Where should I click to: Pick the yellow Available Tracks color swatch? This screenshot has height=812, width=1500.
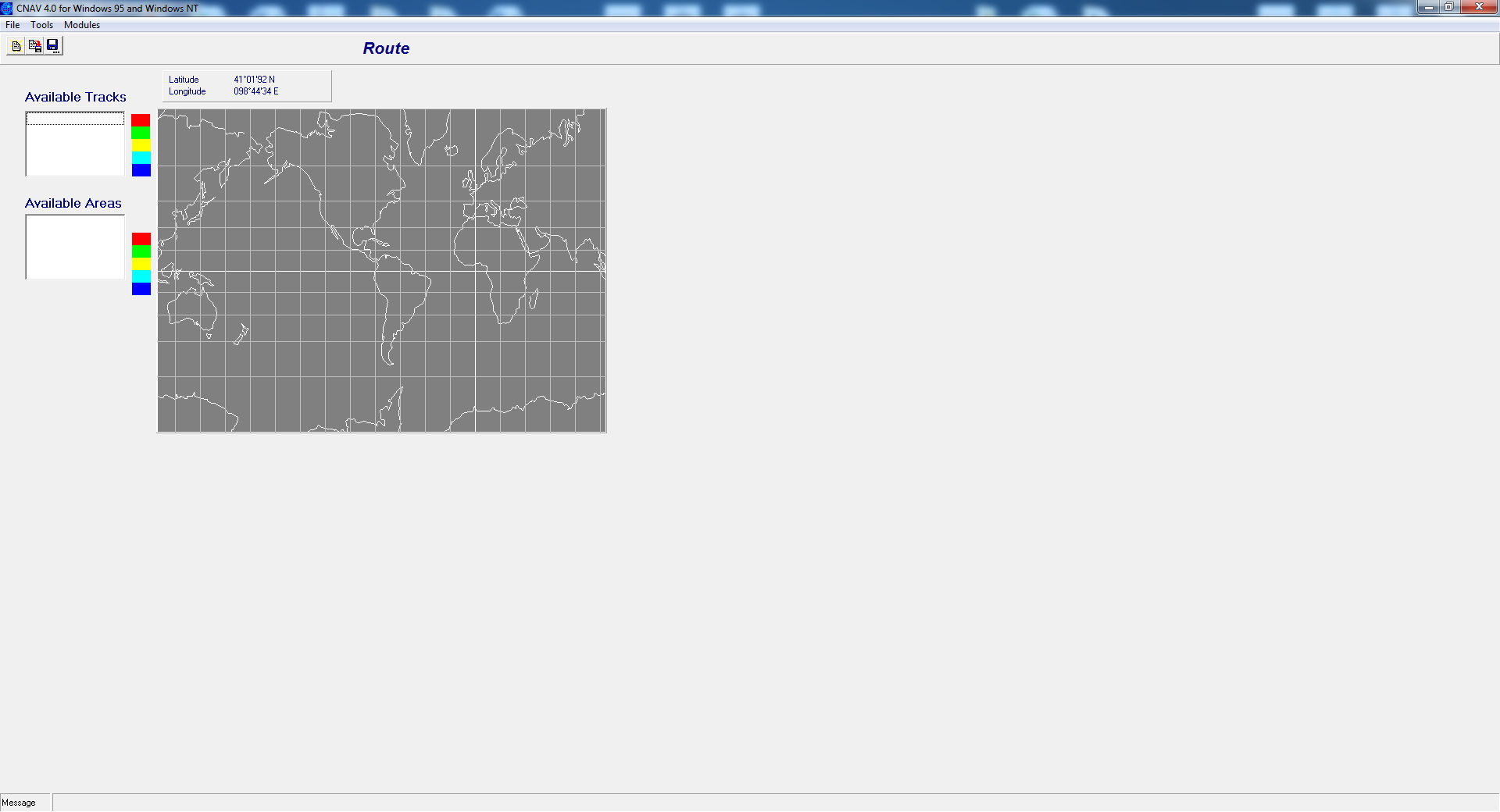[x=141, y=145]
